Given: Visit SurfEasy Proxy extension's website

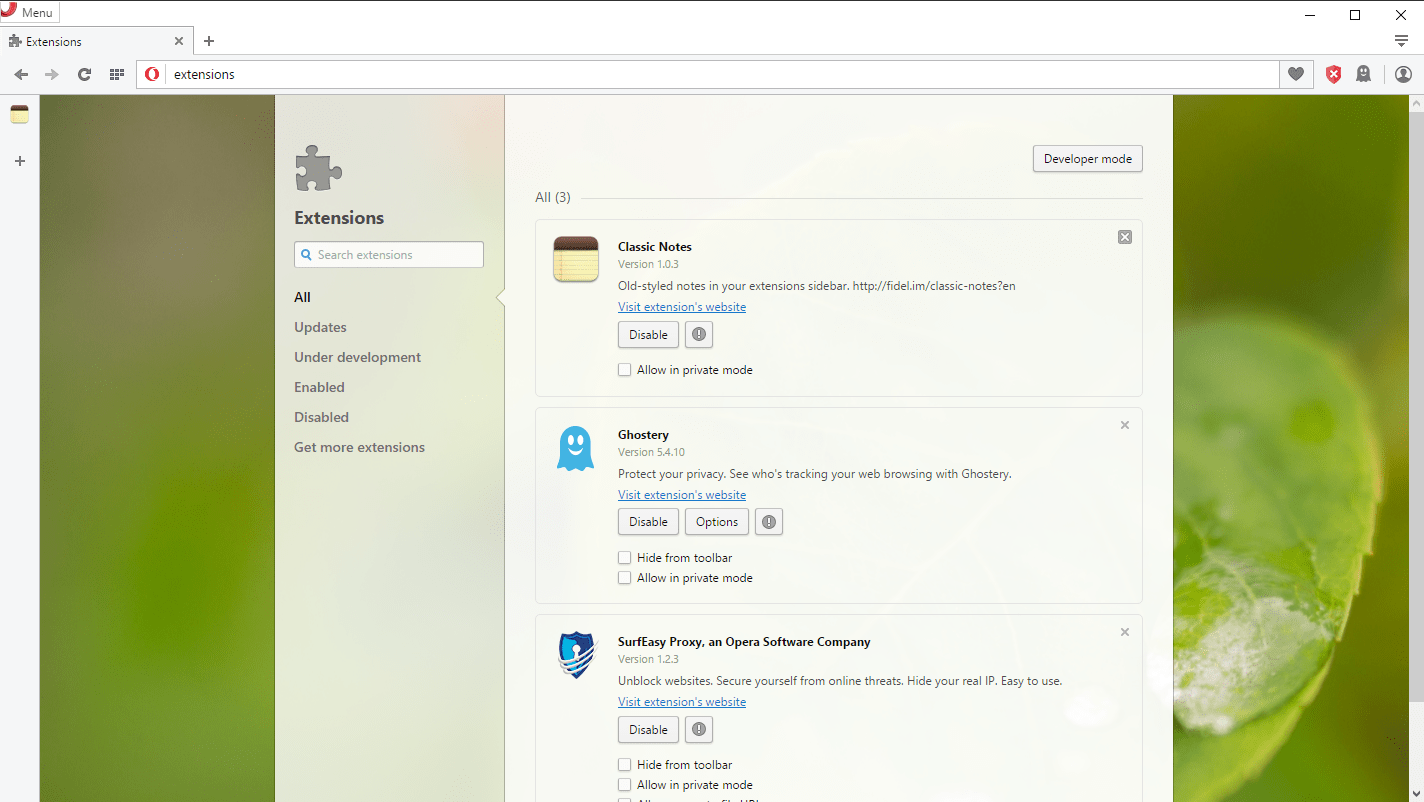Looking at the screenshot, I should tap(682, 702).
